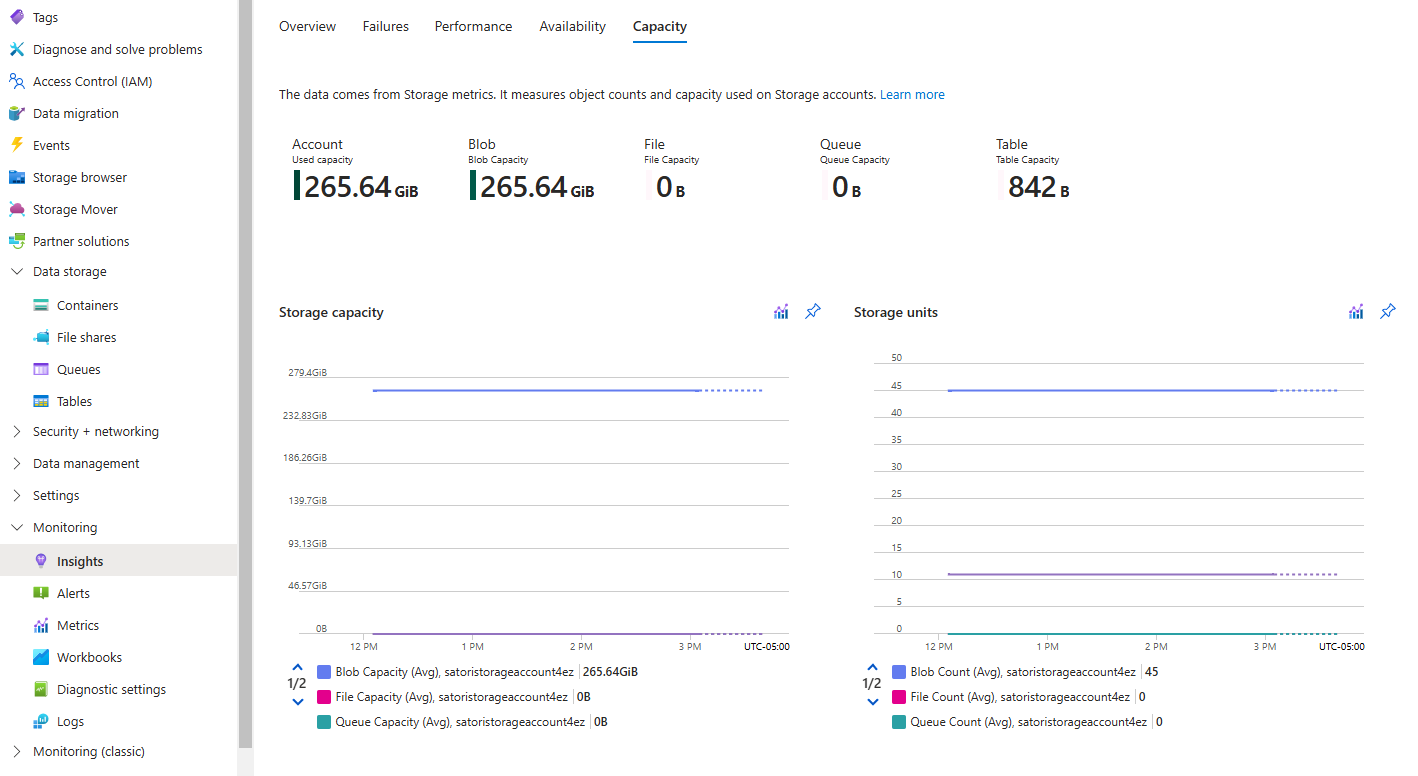Expand the Settings section
Screen dimensions: 1418x776
pos(17,495)
